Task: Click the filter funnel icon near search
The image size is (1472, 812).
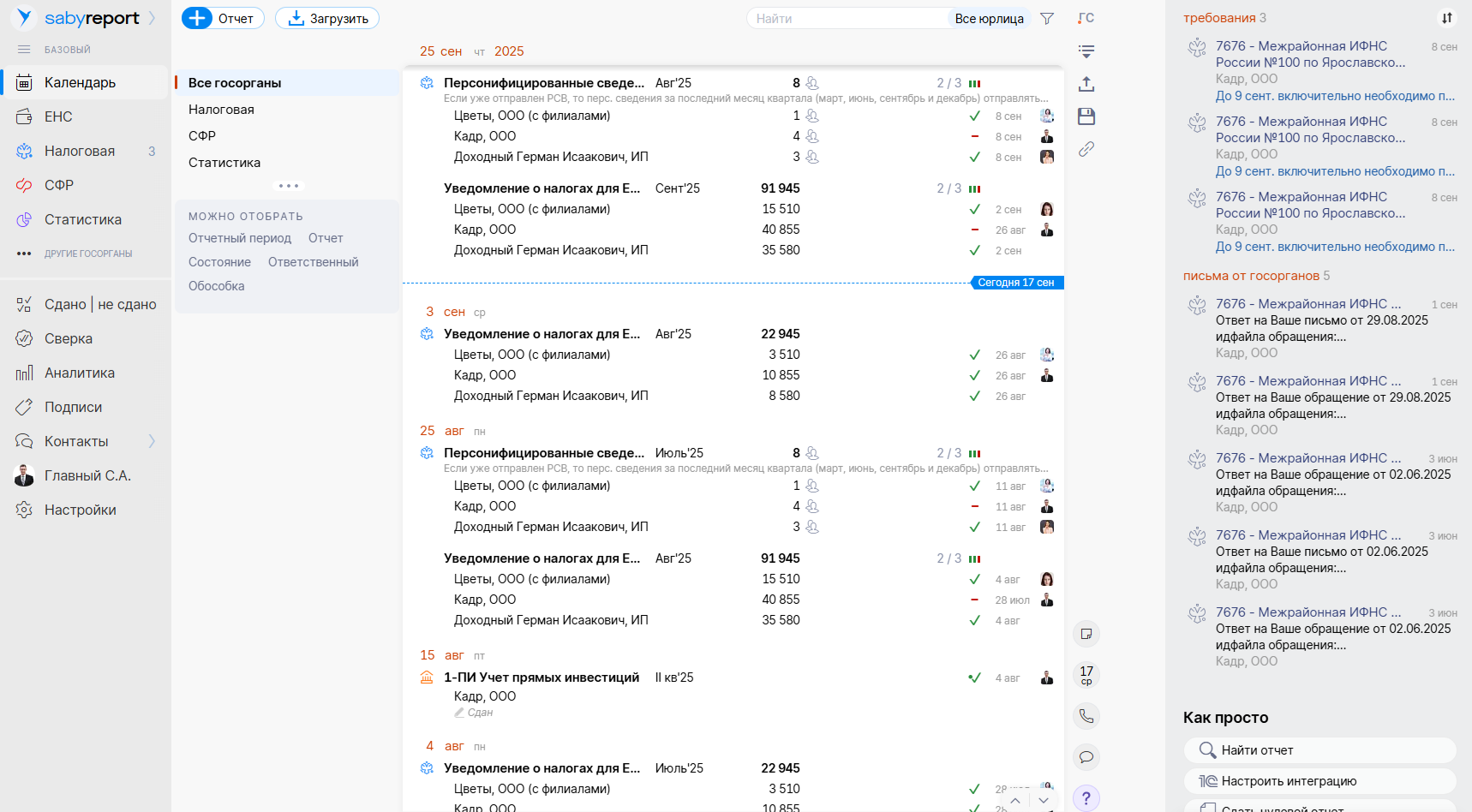Action: [x=1046, y=19]
